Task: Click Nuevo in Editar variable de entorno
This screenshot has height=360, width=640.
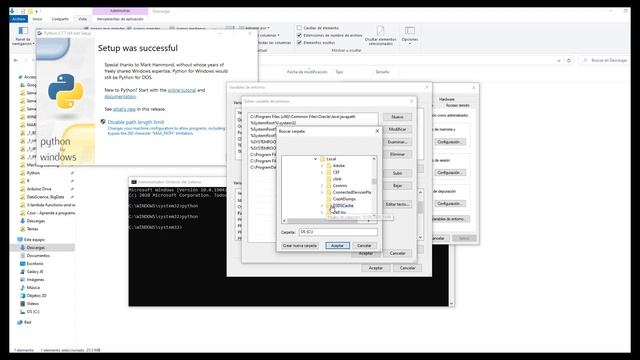Action: click(x=397, y=117)
